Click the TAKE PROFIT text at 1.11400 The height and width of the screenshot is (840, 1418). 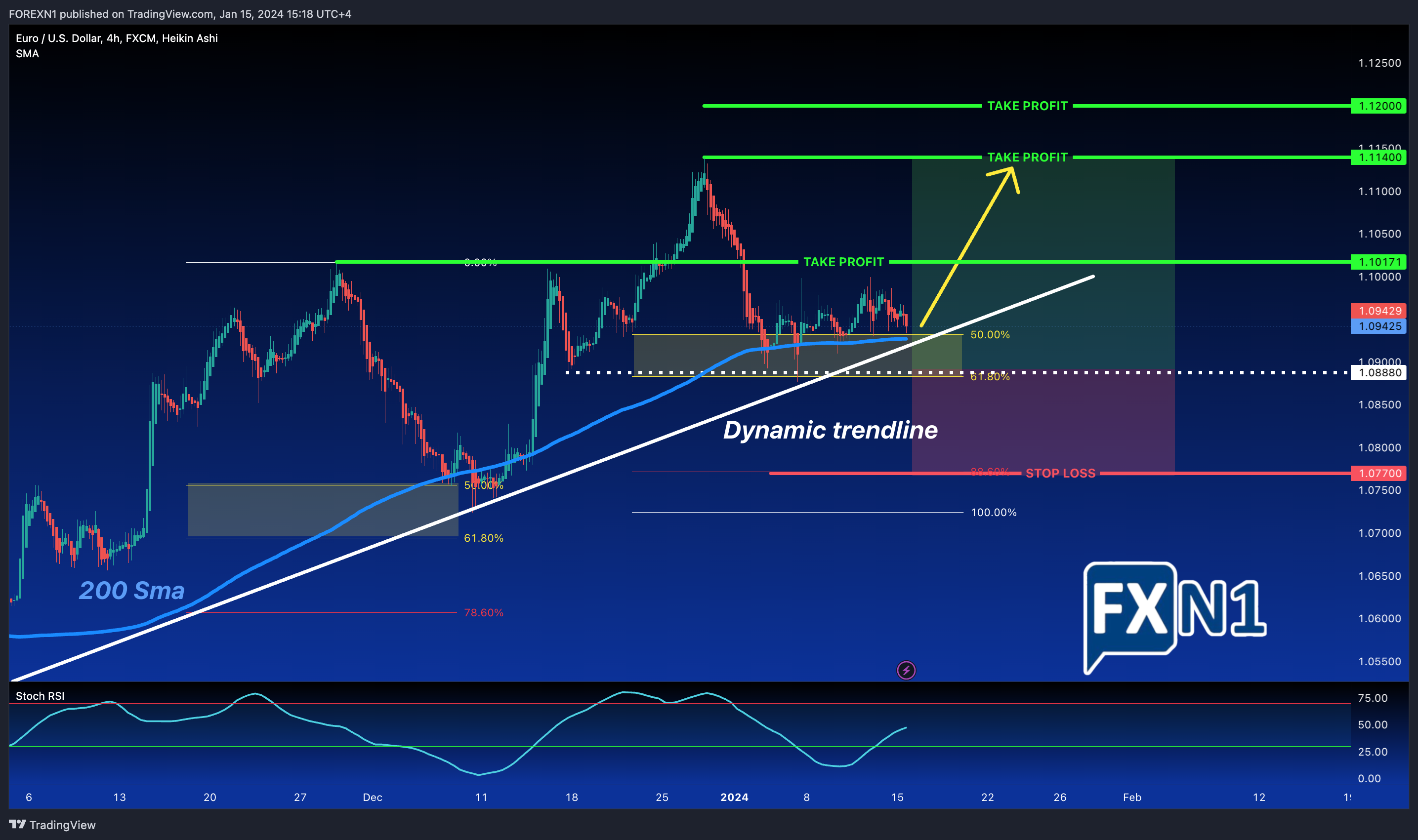click(x=1027, y=158)
